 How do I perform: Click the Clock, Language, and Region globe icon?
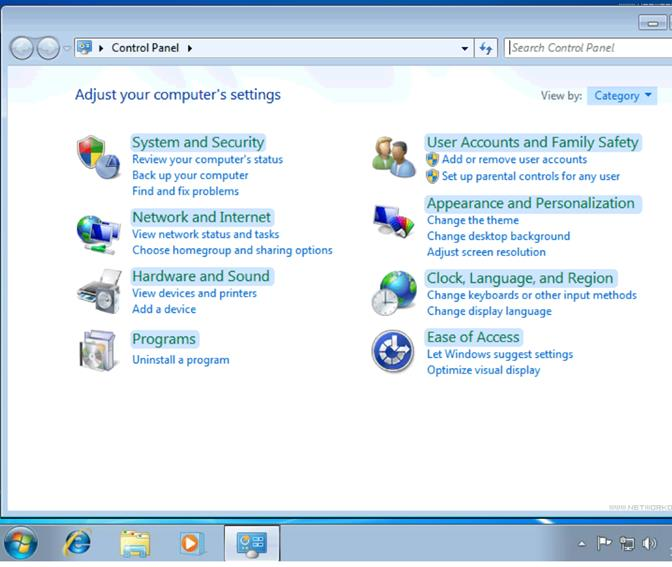tap(394, 294)
